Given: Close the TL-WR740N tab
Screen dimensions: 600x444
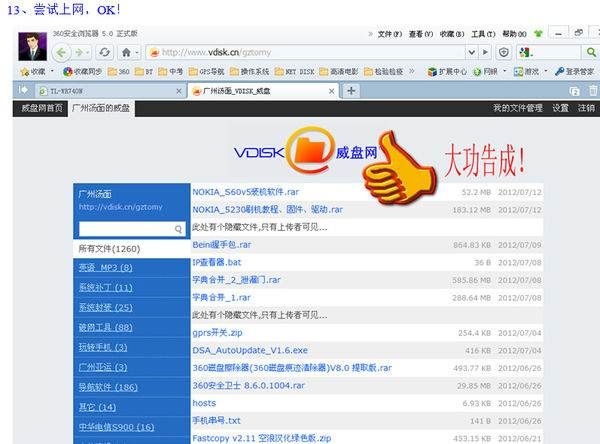Looking at the screenshot, I should coord(179,91).
